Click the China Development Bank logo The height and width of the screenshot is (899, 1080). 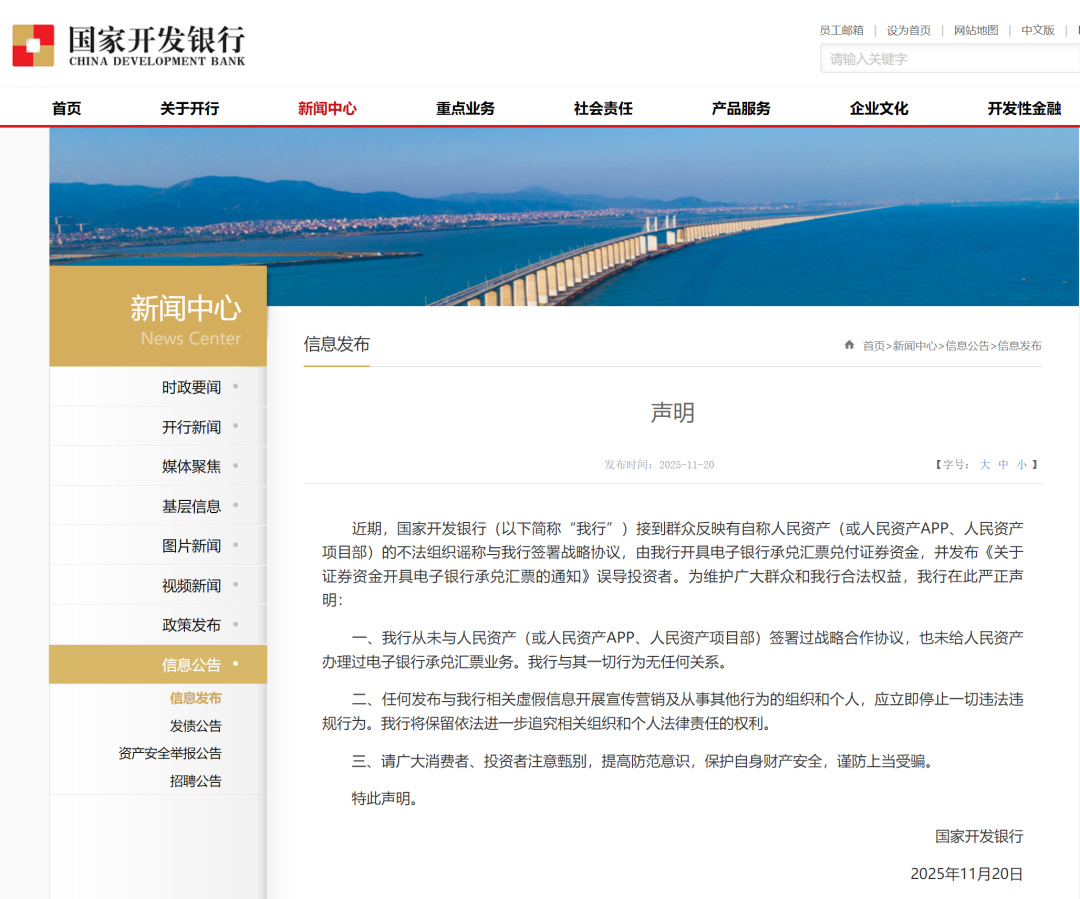tap(128, 46)
